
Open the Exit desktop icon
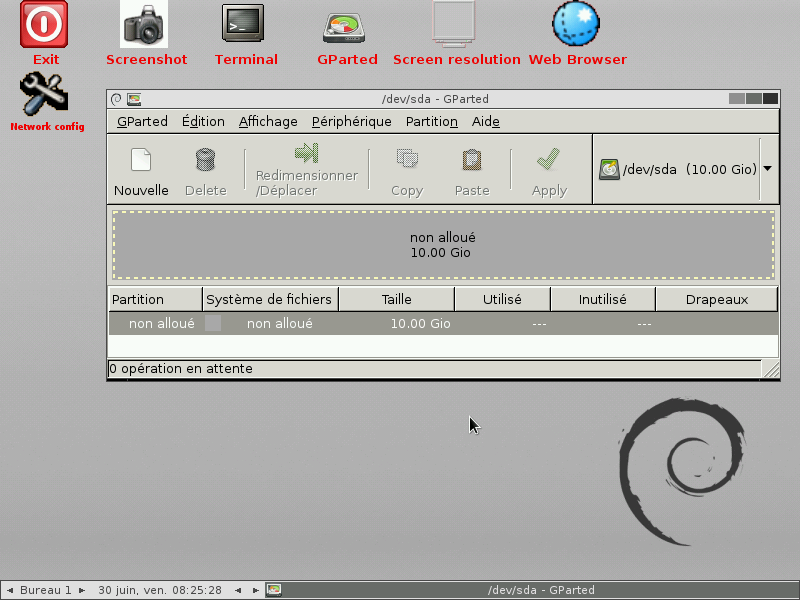(x=44, y=24)
